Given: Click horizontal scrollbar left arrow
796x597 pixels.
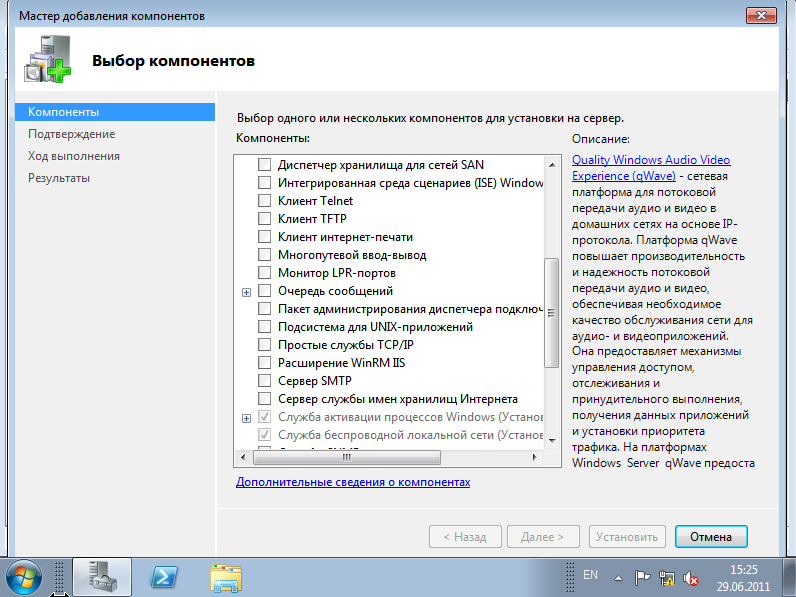Looking at the screenshot, I should pos(243,457).
